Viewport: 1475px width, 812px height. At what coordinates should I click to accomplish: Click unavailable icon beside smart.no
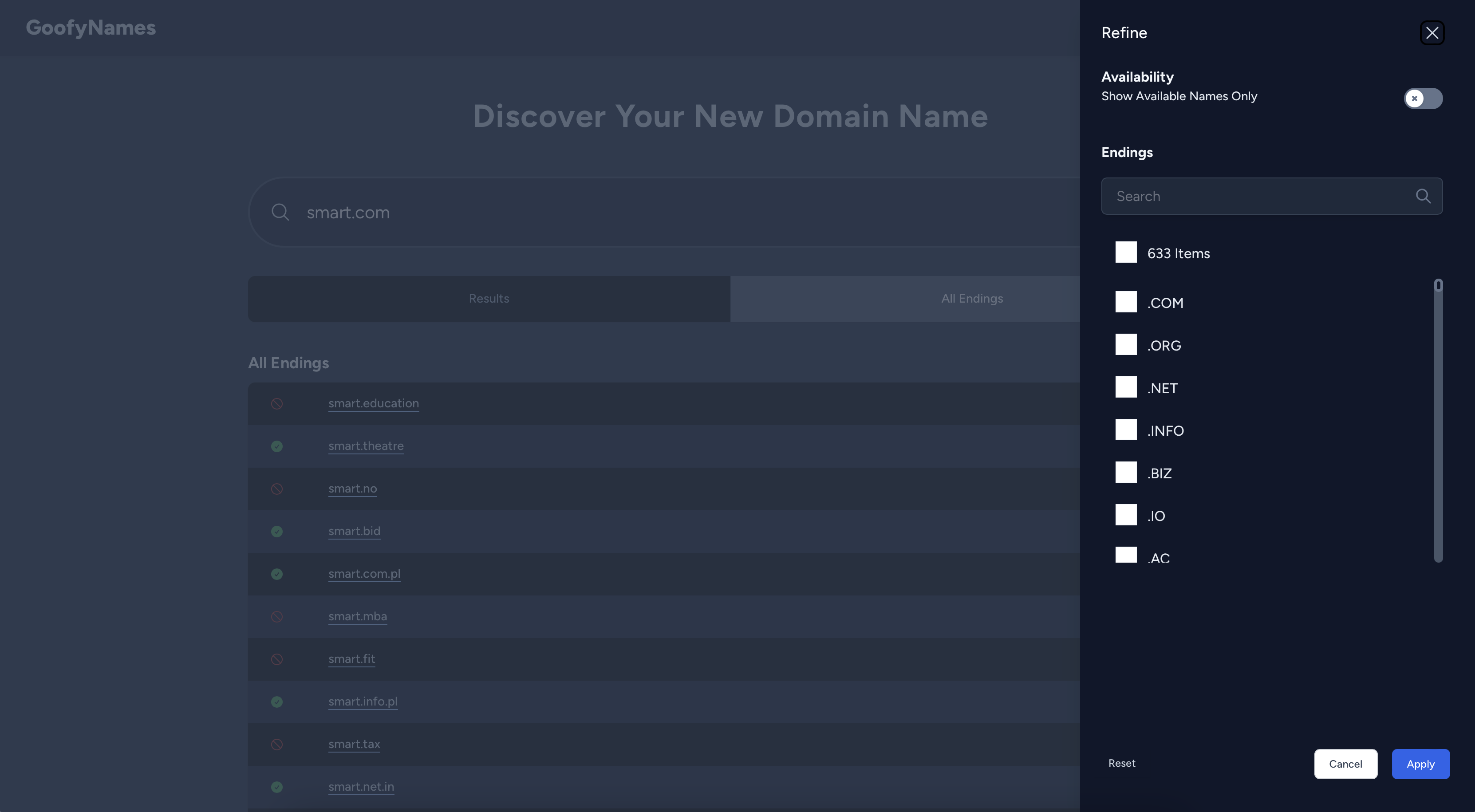276,489
